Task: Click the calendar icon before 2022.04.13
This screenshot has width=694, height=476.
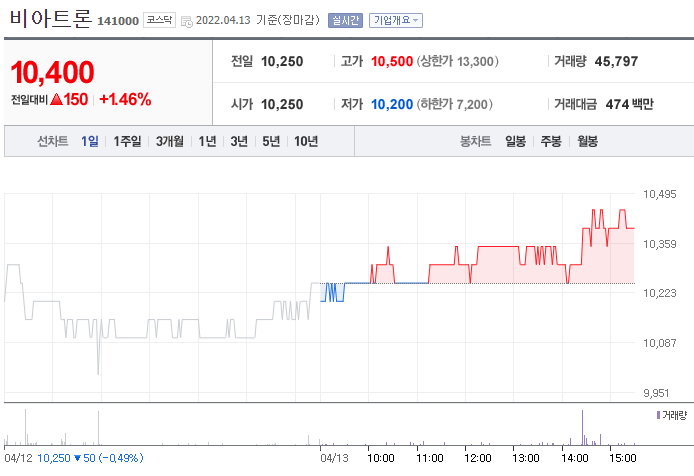Action: [187, 21]
